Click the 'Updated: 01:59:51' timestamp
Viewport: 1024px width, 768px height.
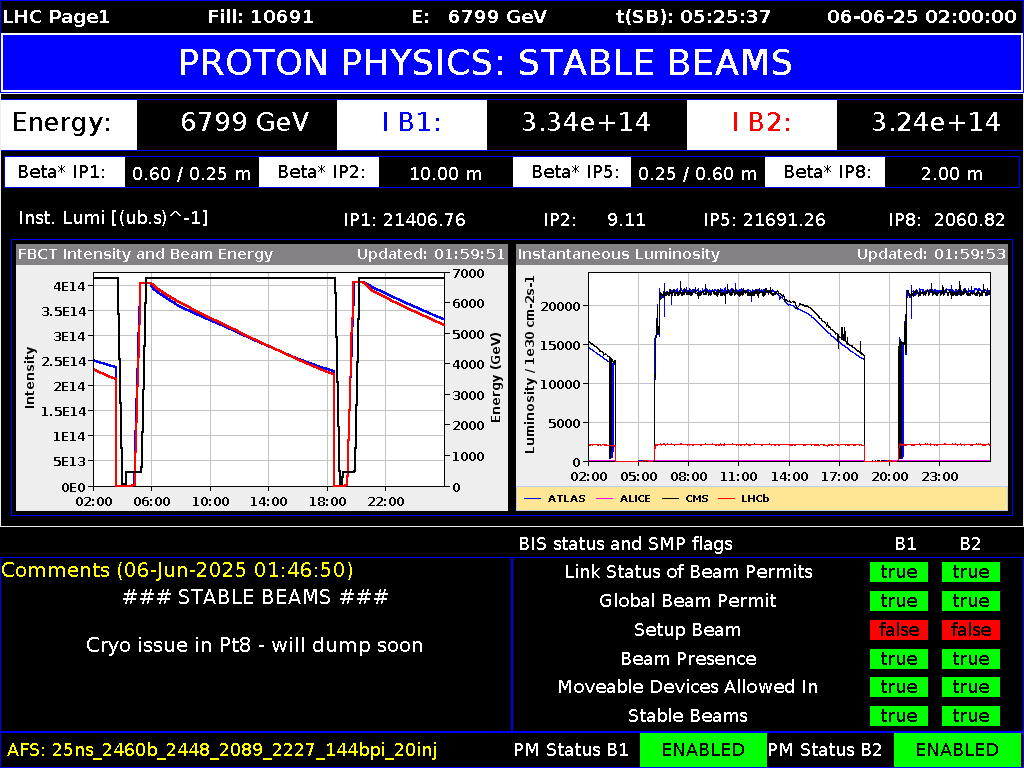(430, 254)
